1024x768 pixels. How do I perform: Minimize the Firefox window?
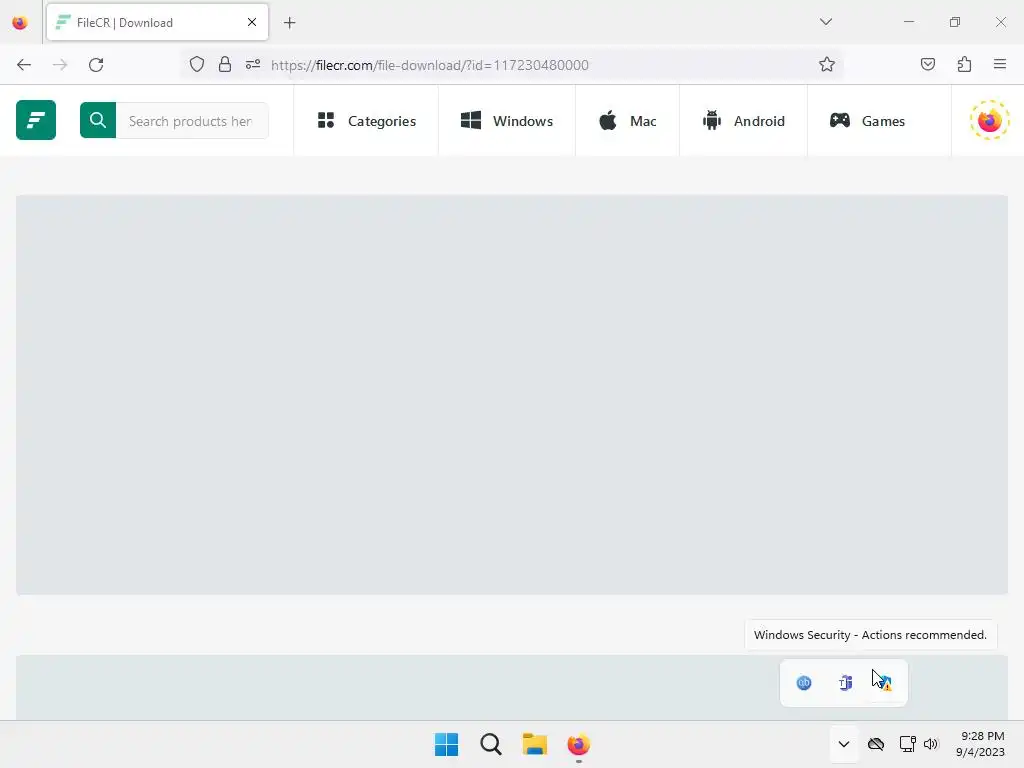click(x=909, y=22)
